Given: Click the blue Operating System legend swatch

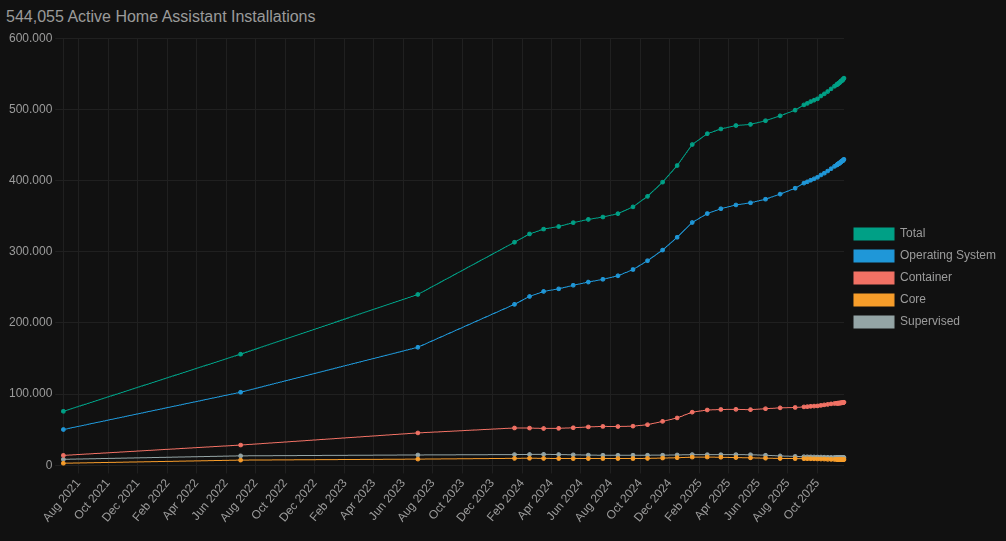Looking at the screenshot, I should 873,255.
